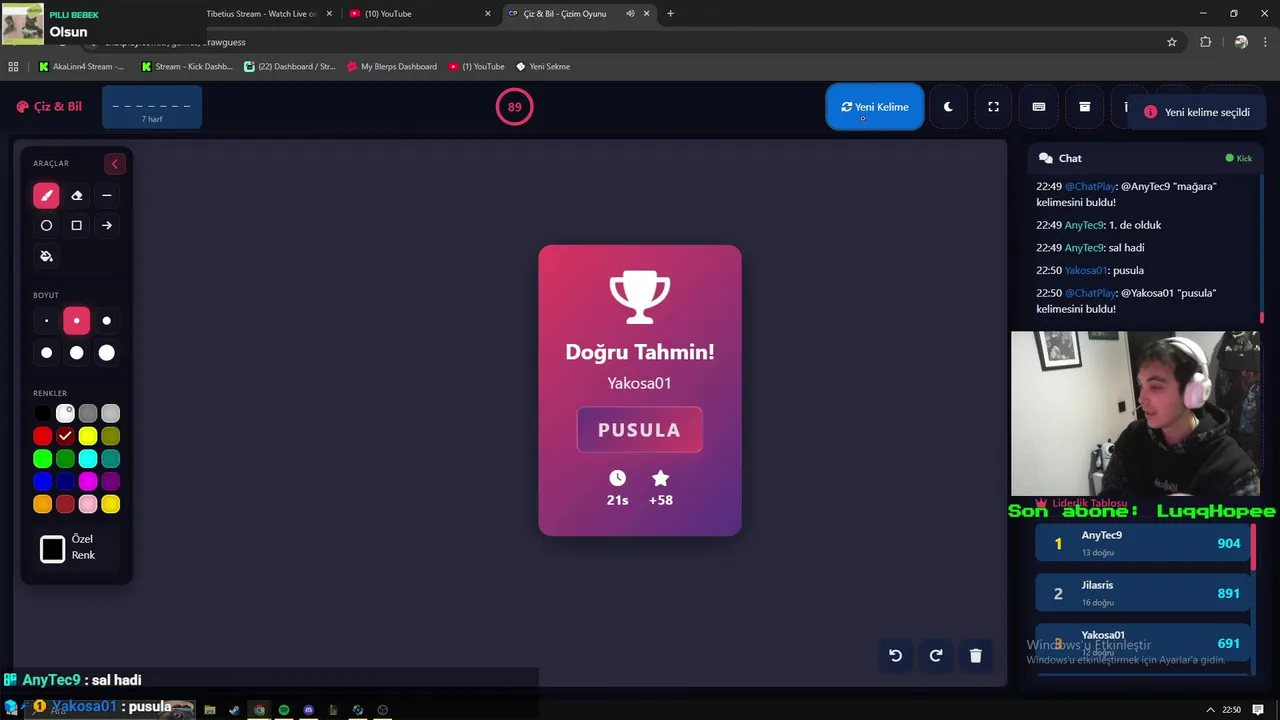Mute the Çiz & Bil tab audio
Image resolution: width=1280 pixels, height=720 pixels.
[630, 14]
